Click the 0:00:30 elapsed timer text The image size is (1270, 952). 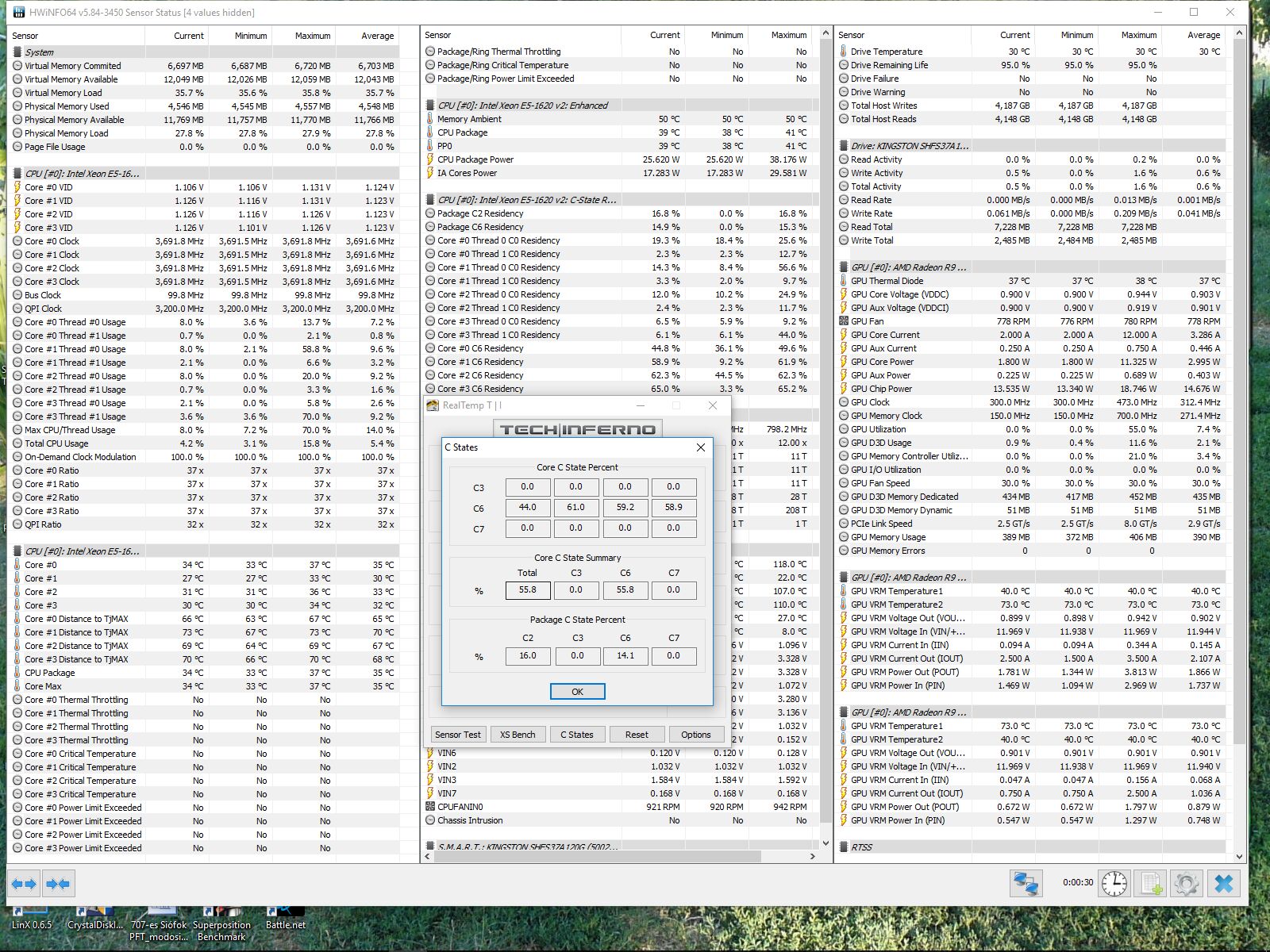(1078, 882)
